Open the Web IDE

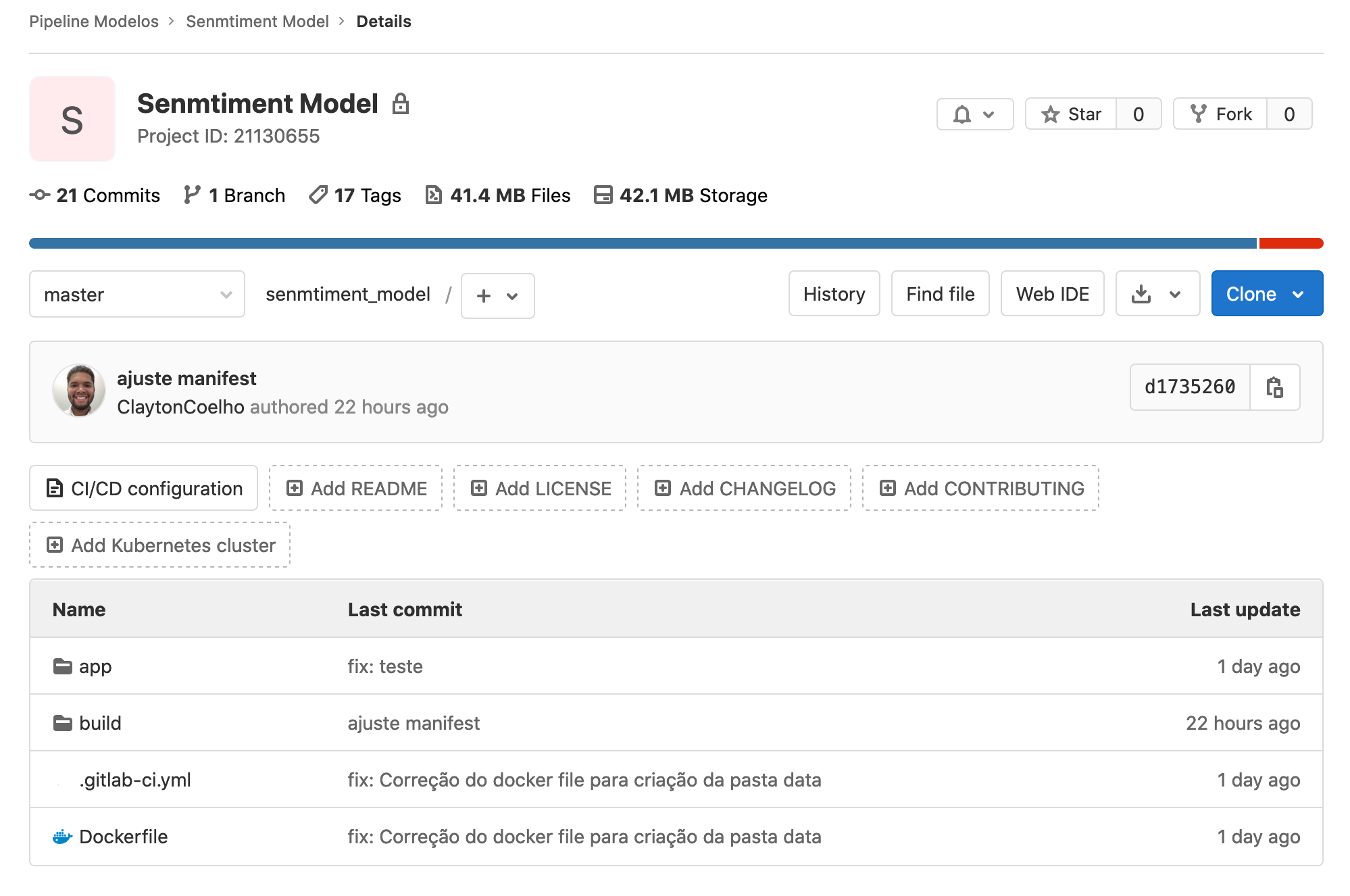coord(1052,294)
